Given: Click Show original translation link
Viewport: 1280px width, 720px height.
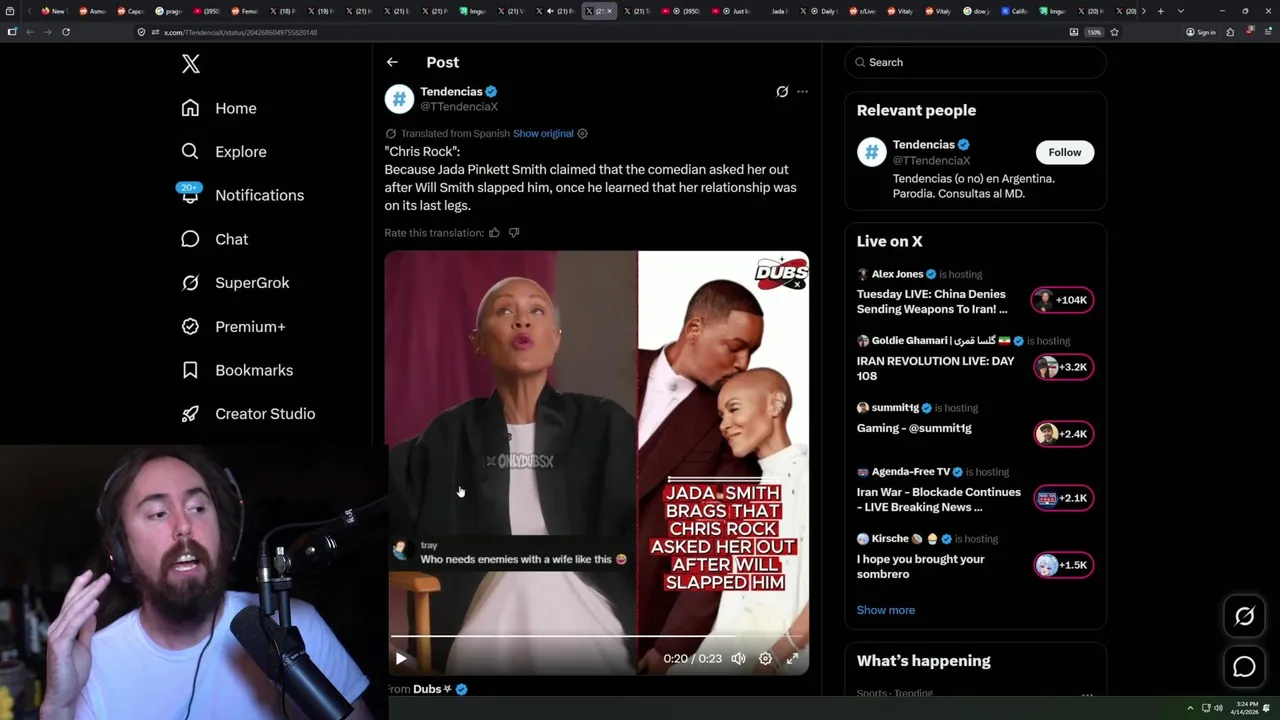Looking at the screenshot, I should (543, 133).
